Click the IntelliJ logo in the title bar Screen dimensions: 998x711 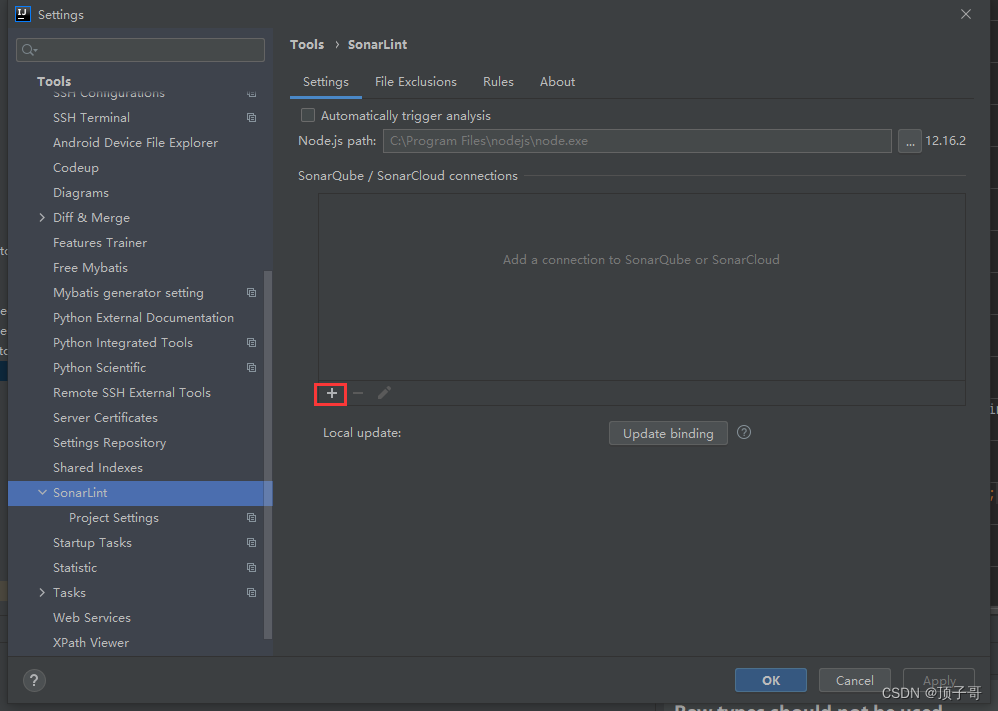(x=23, y=14)
